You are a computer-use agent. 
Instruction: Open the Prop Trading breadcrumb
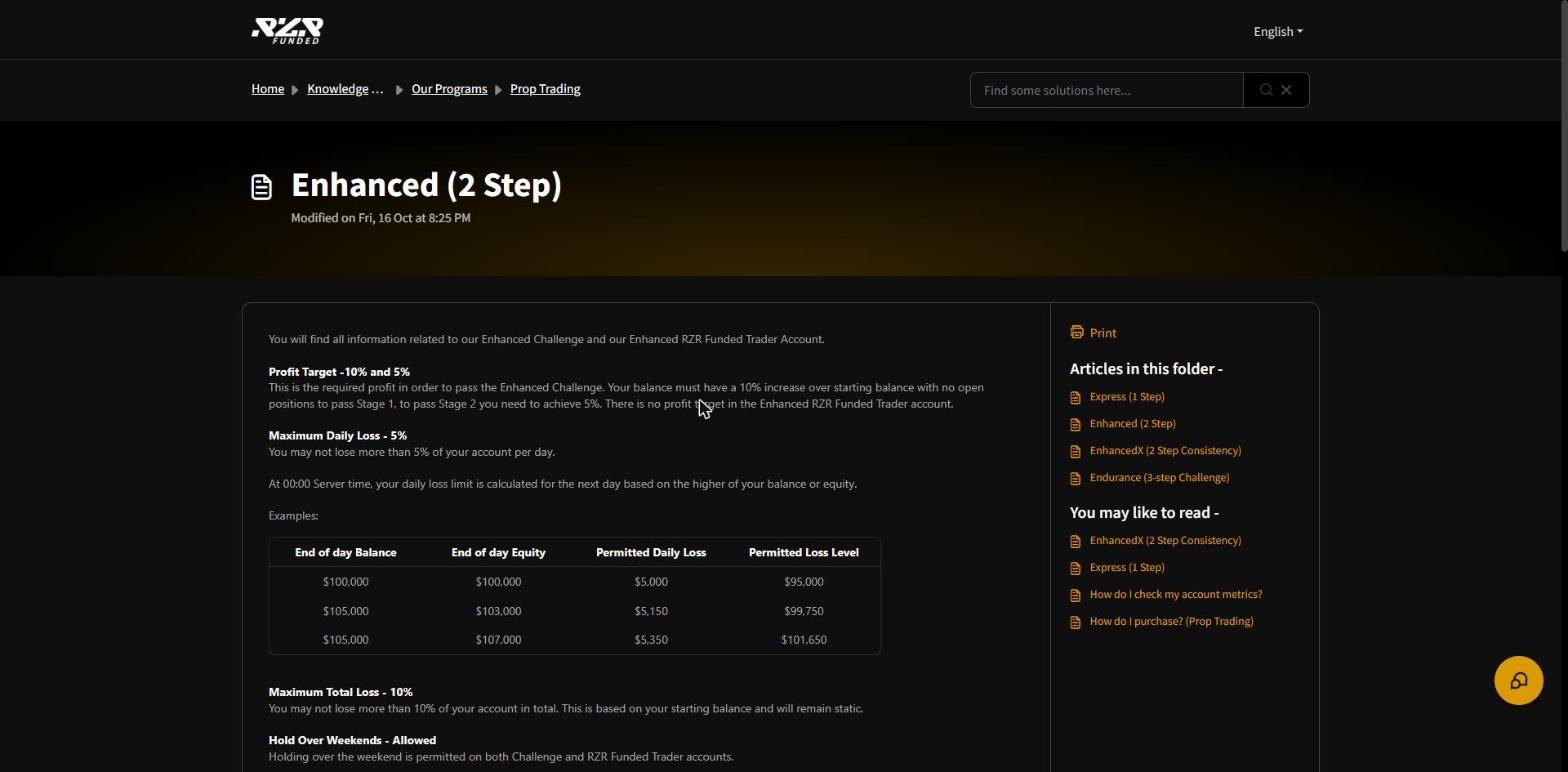coord(545,89)
